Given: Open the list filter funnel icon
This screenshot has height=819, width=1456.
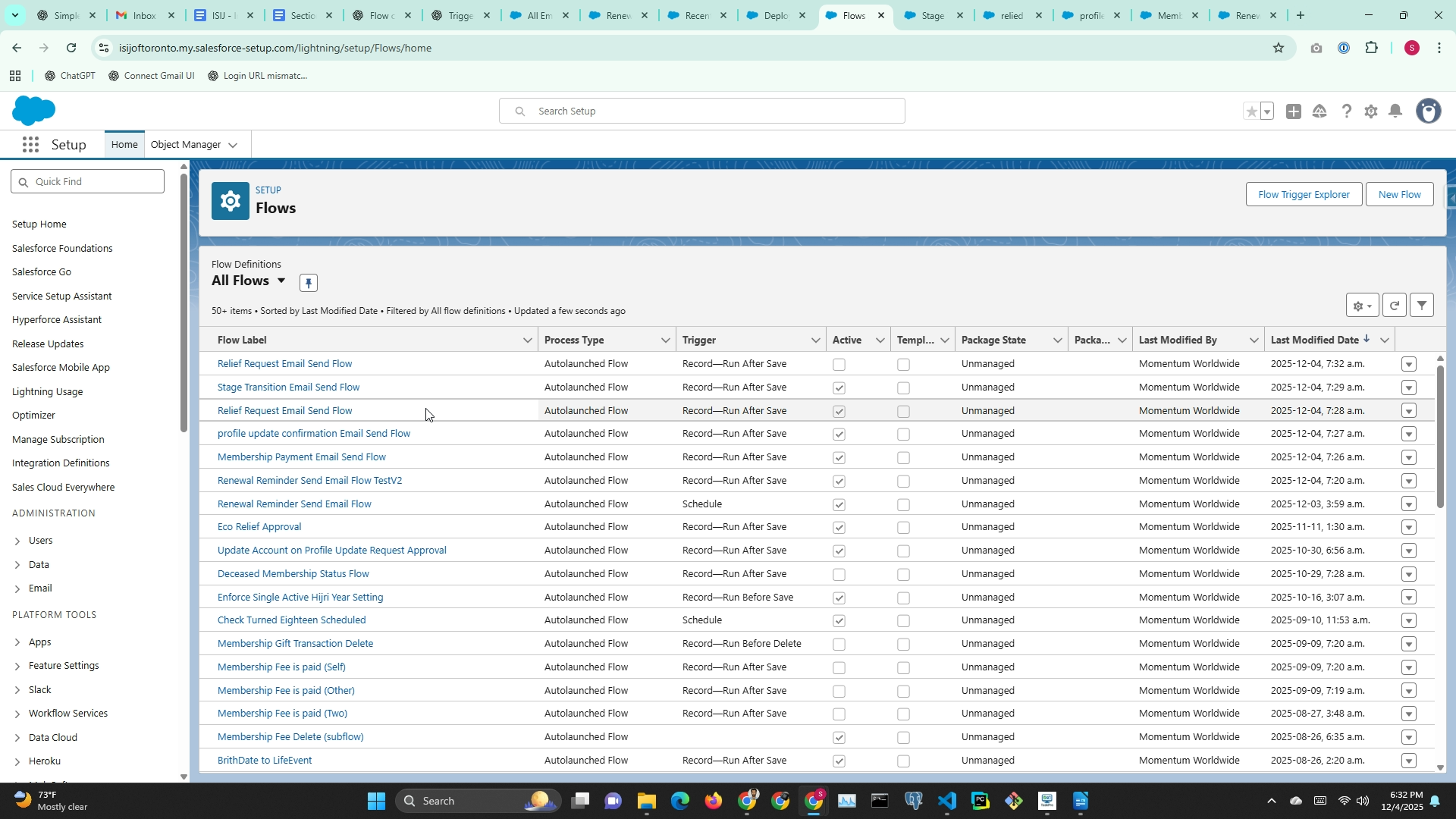Looking at the screenshot, I should 1422,306.
